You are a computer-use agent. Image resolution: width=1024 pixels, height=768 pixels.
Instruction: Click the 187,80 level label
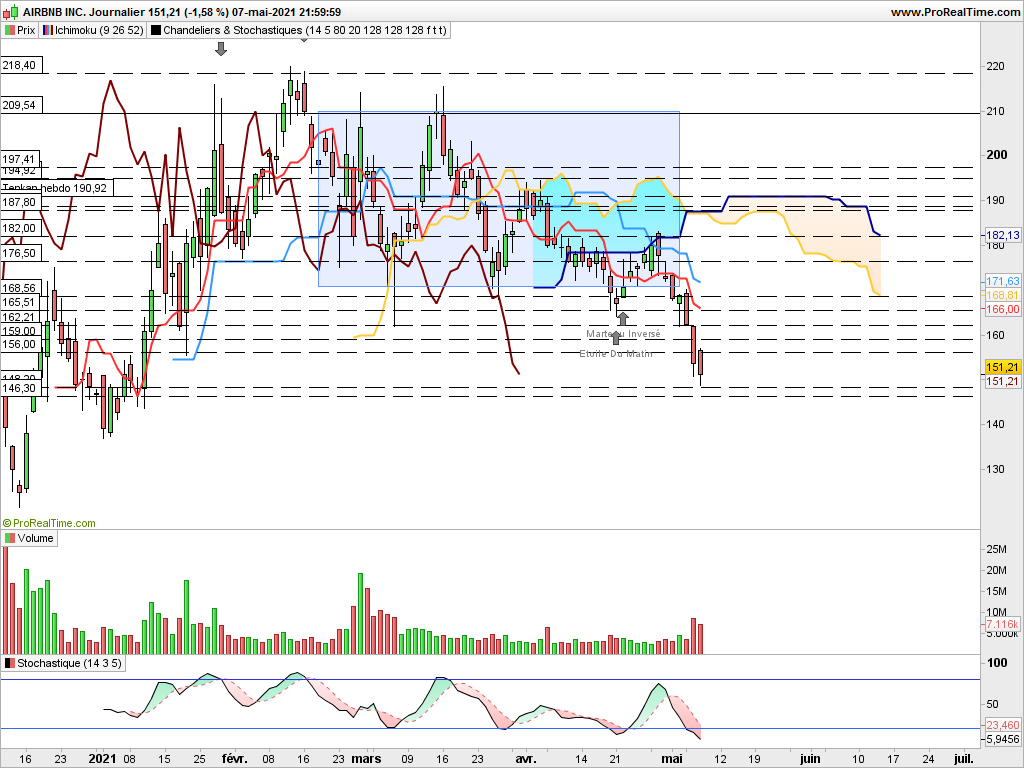point(20,202)
